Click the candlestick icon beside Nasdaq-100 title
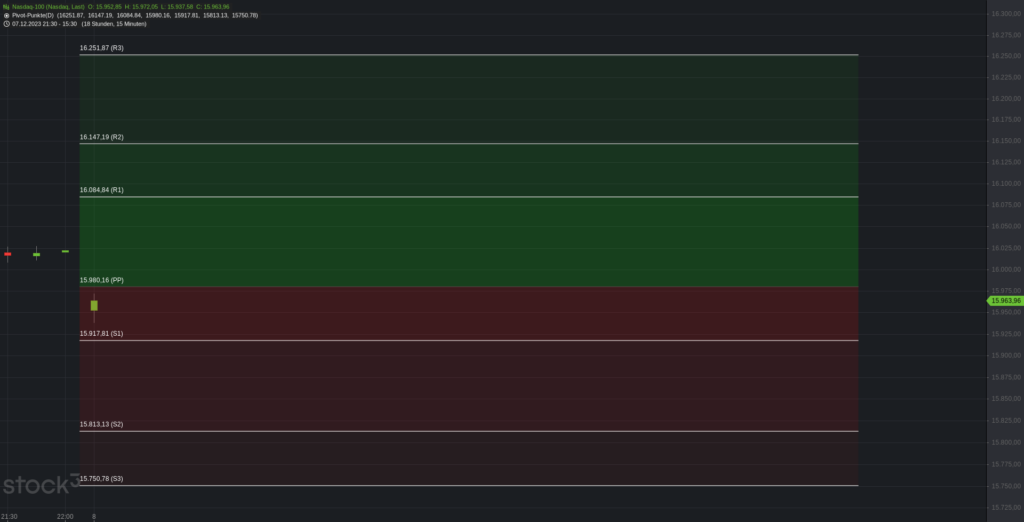The width and height of the screenshot is (1024, 522). tap(6, 7)
